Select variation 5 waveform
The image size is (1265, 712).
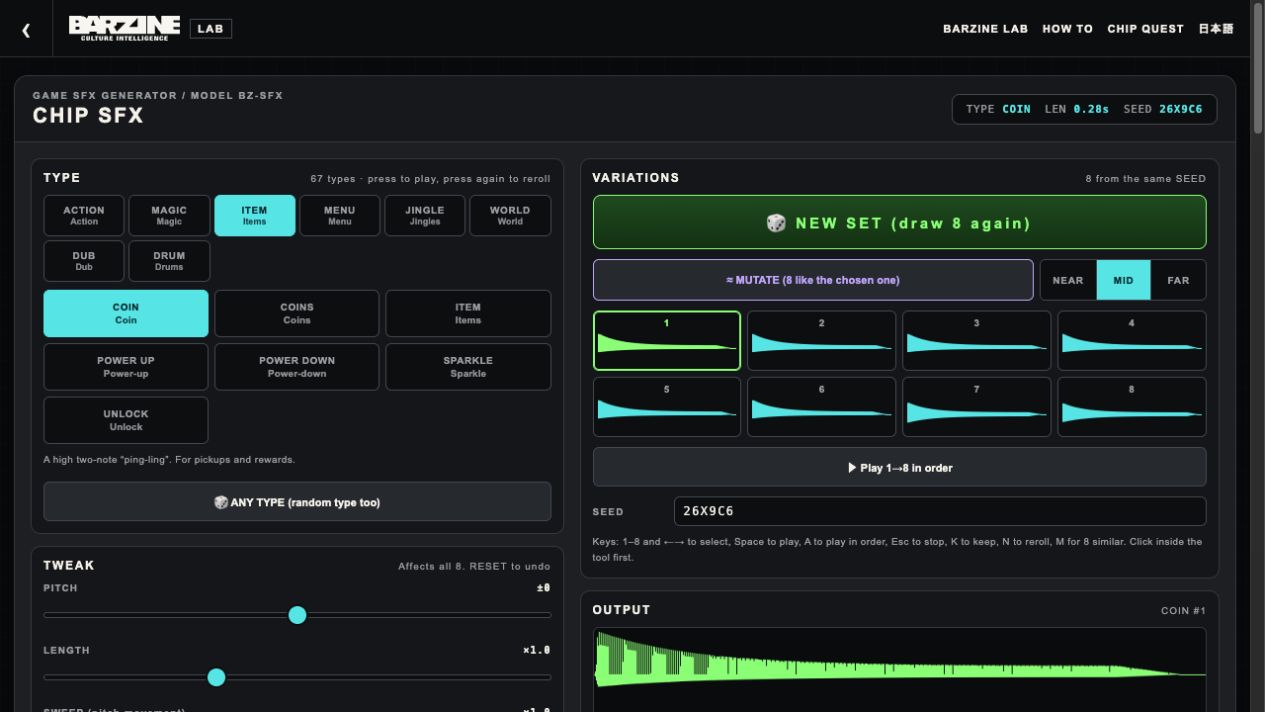coord(667,407)
